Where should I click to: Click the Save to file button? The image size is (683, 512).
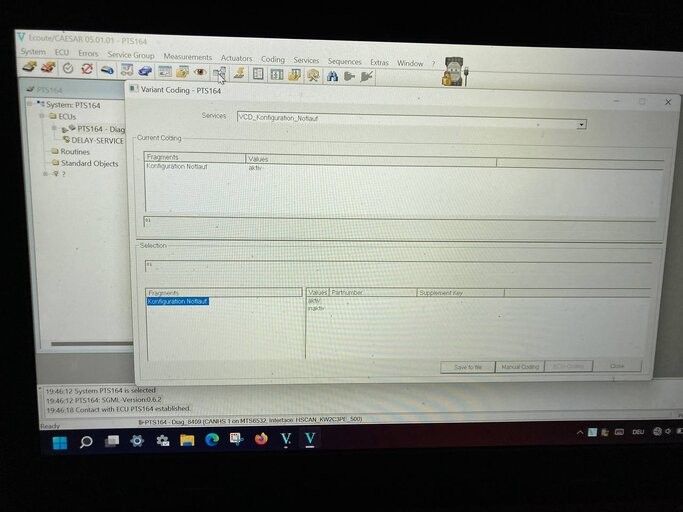[x=467, y=367]
